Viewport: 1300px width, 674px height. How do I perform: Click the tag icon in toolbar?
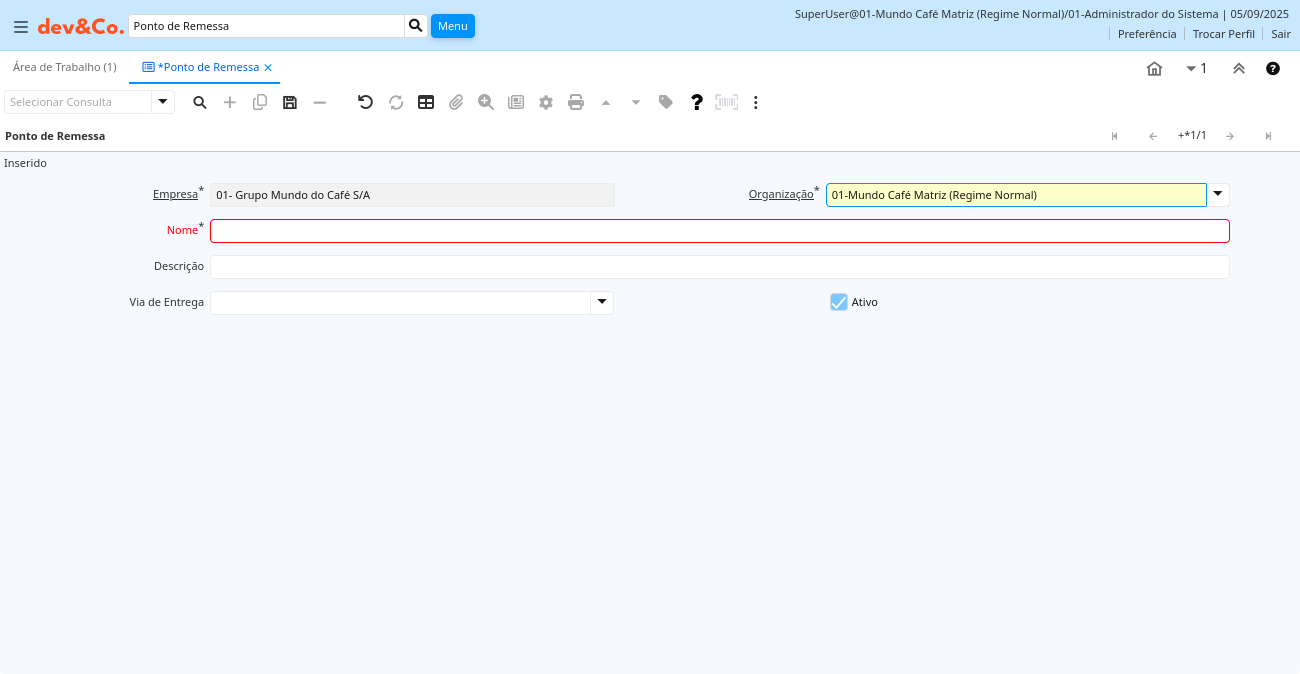click(x=666, y=102)
